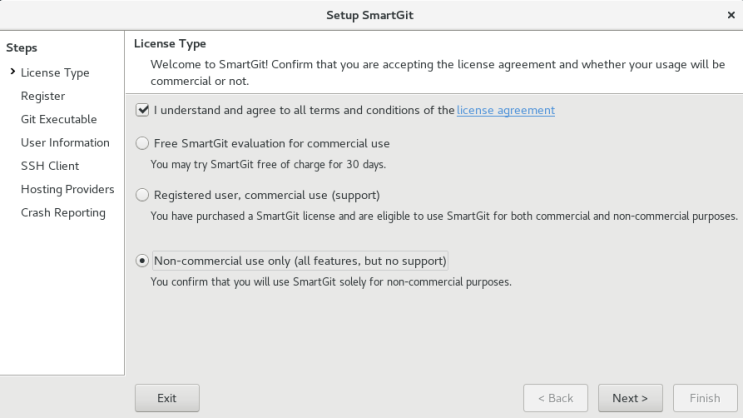The width and height of the screenshot is (743, 418).
Task: Select the SSH Client step
Action: click(x=50, y=166)
